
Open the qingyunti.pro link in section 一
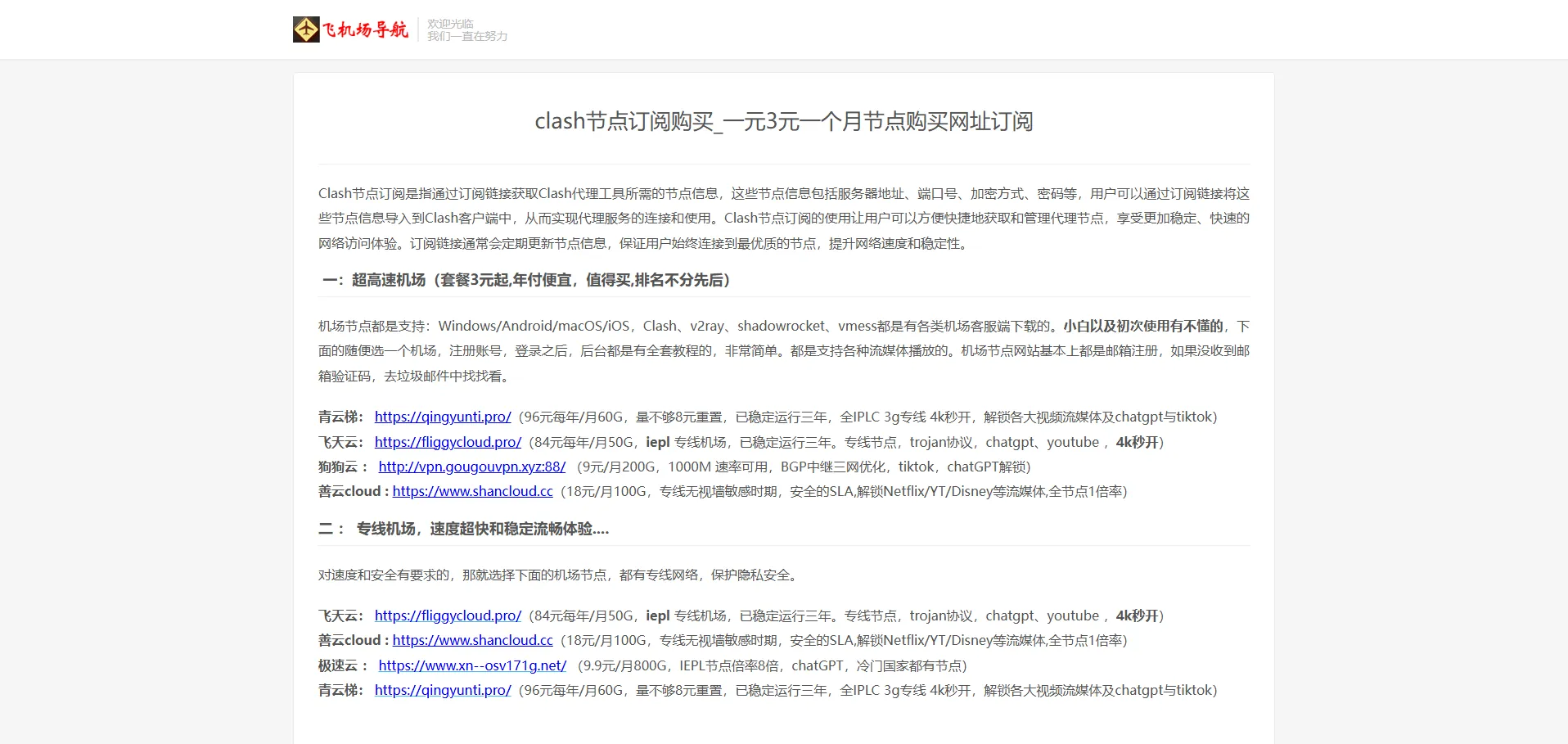click(443, 417)
